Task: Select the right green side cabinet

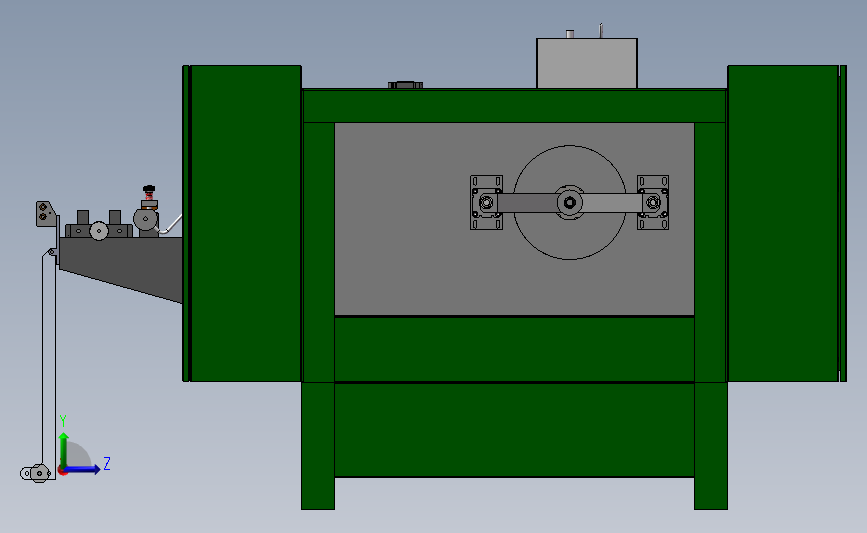Action: point(783,223)
